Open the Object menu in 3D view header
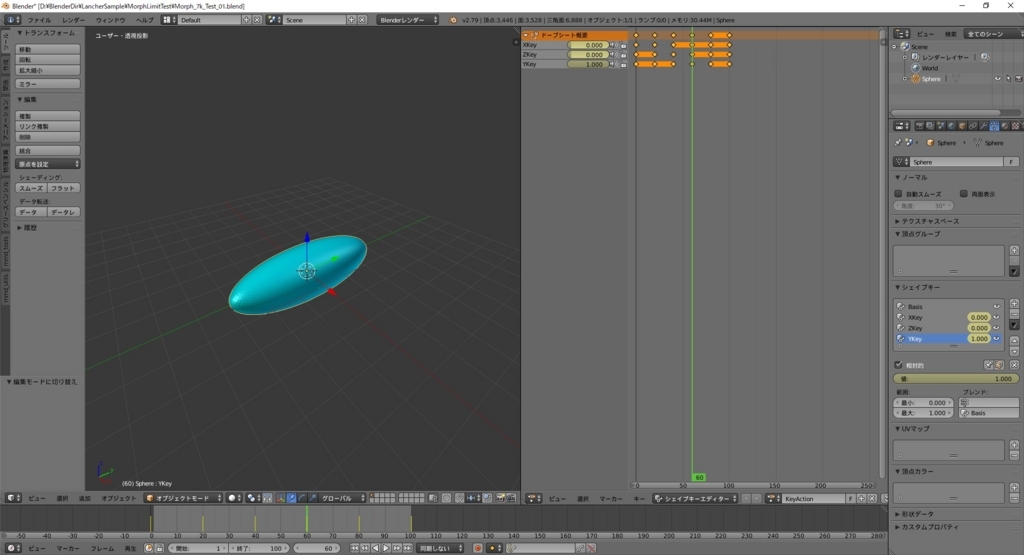 tap(118, 498)
